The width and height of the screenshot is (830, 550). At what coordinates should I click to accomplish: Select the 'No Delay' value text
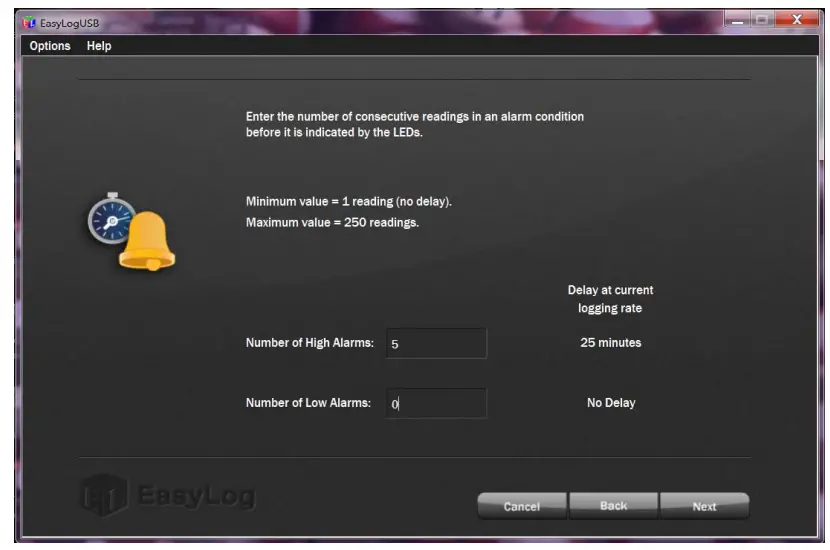click(611, 403)
